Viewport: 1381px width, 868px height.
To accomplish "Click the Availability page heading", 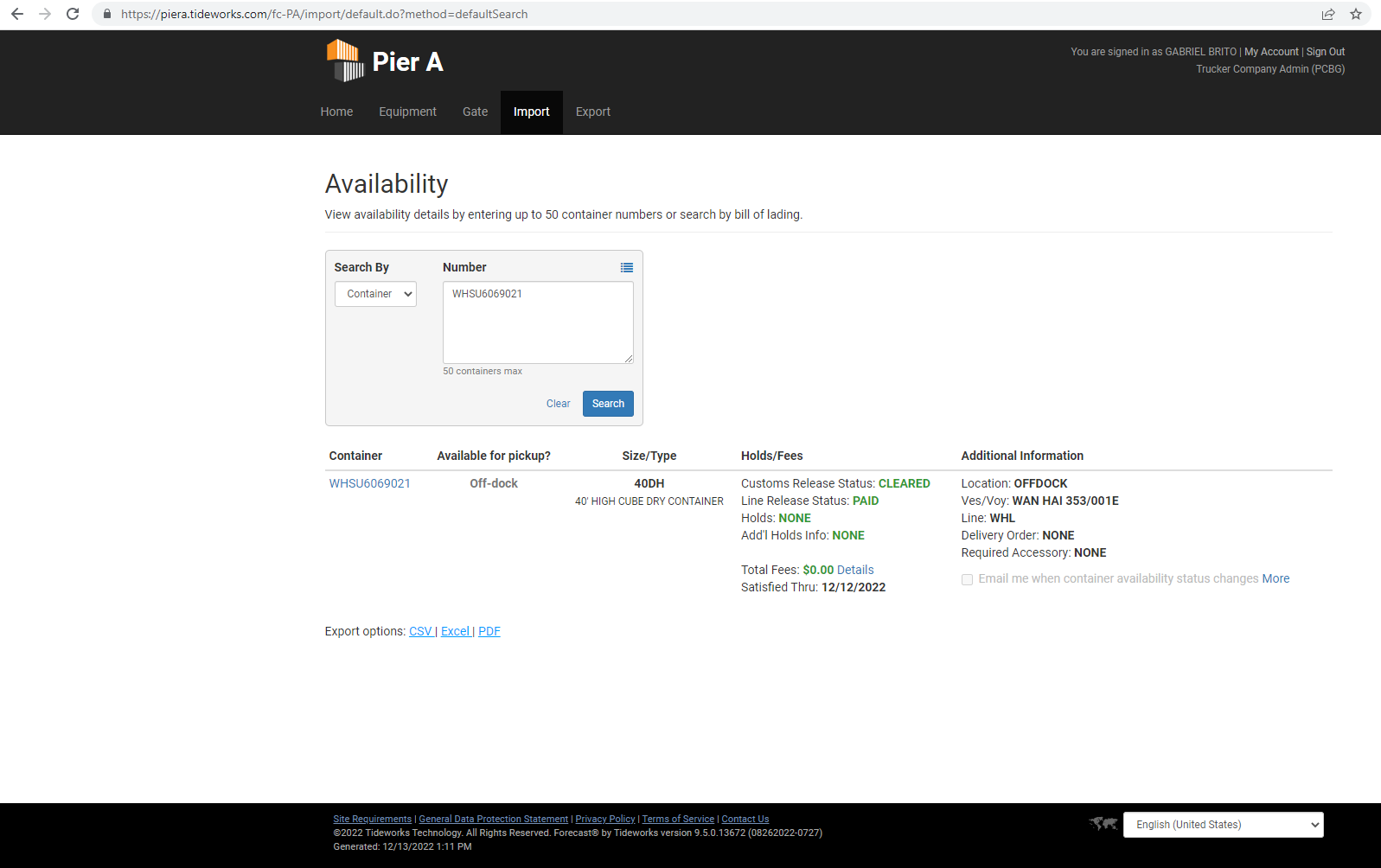I will coord(387,183).
